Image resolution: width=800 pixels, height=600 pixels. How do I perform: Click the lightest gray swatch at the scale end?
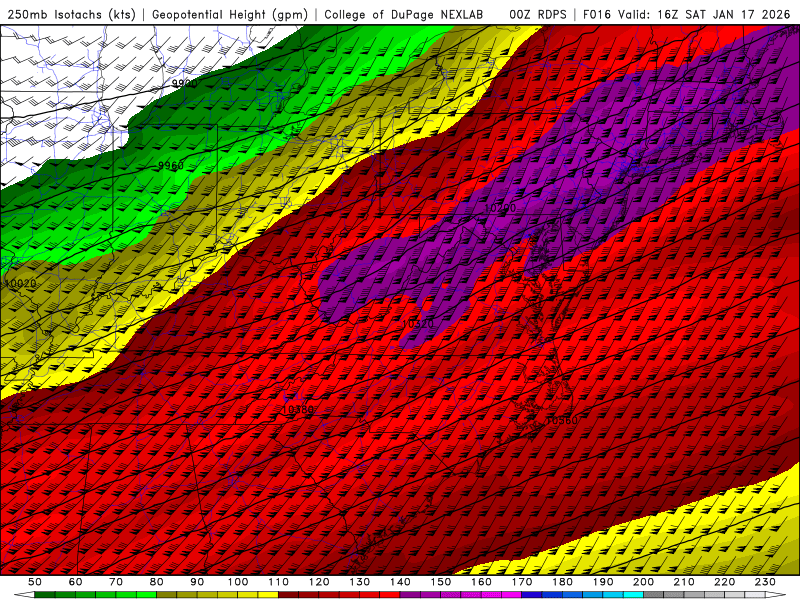755,595
